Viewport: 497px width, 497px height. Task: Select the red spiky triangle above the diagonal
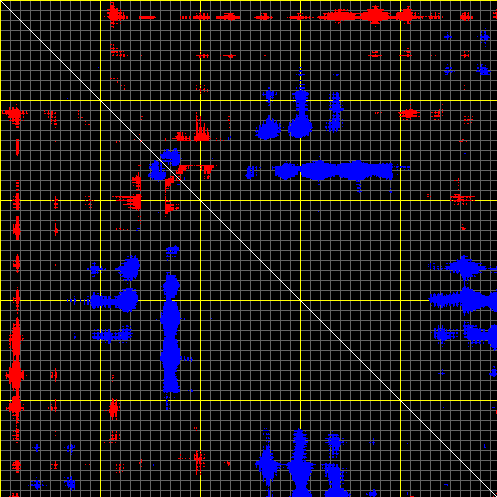[x=201, y=129]
